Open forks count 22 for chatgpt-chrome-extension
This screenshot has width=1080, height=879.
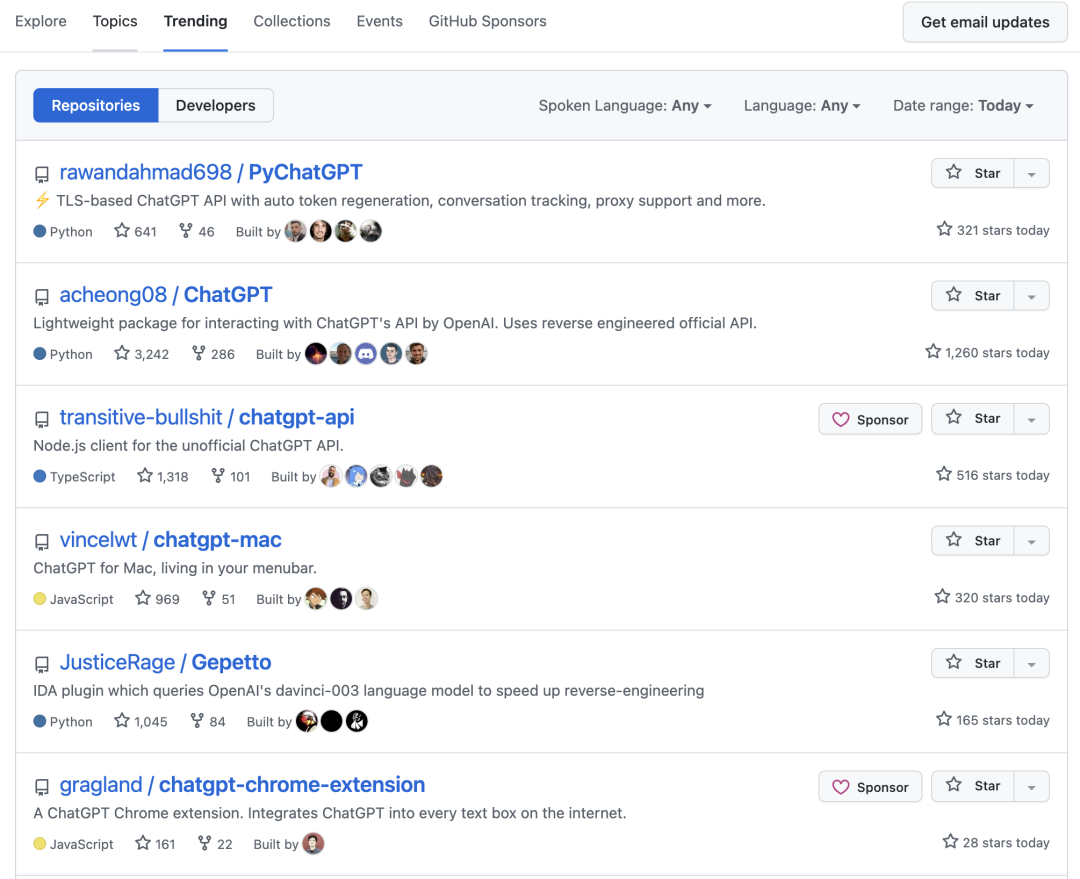click(216, 844)
